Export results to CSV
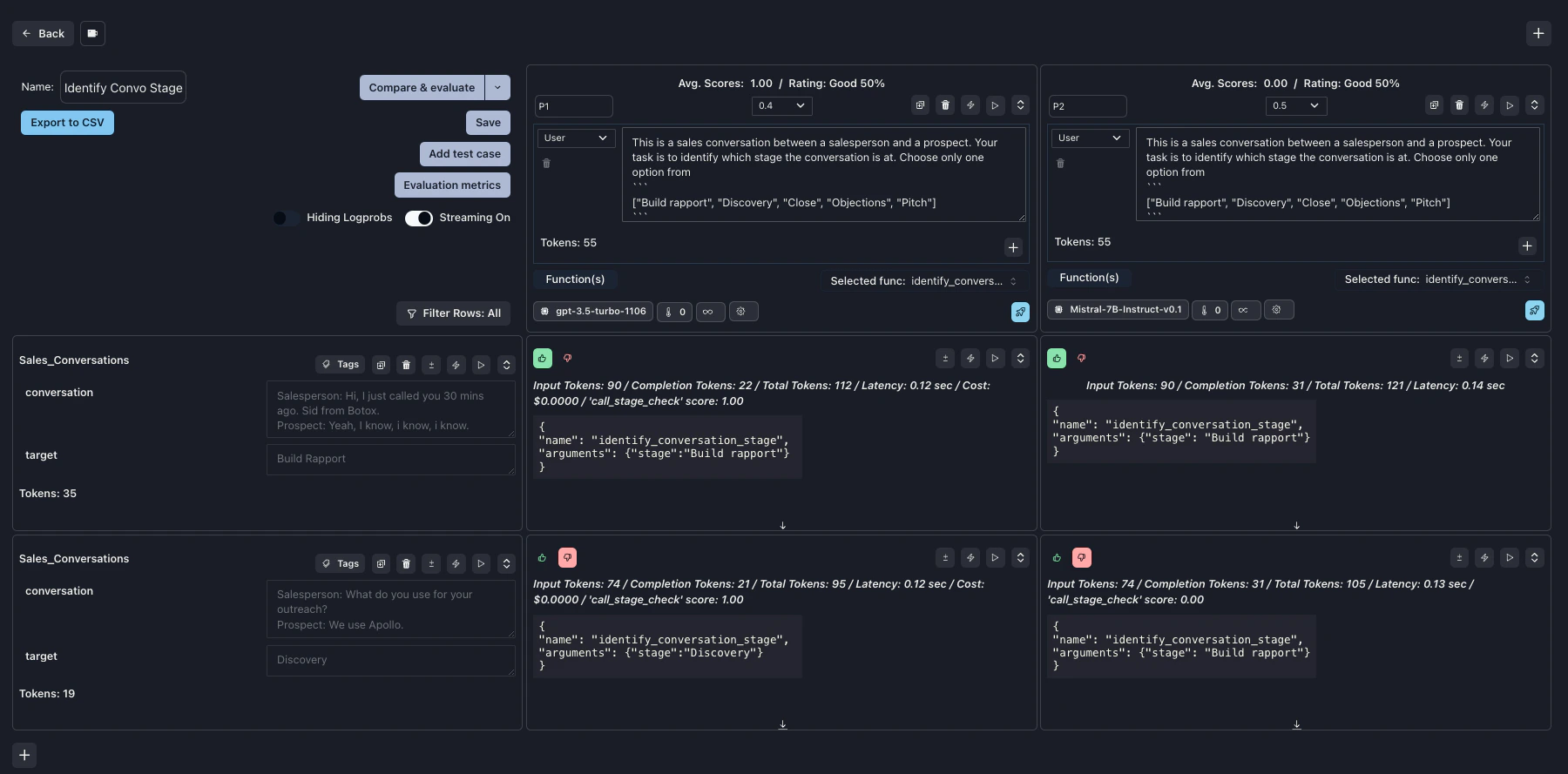 click(67, 123)
